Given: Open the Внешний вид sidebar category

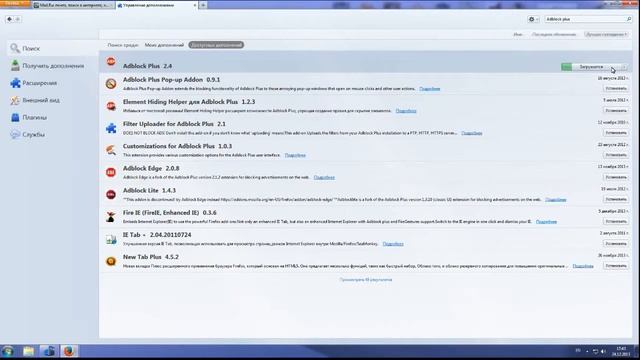Looking at the screenshot, I should coord(53,100).
